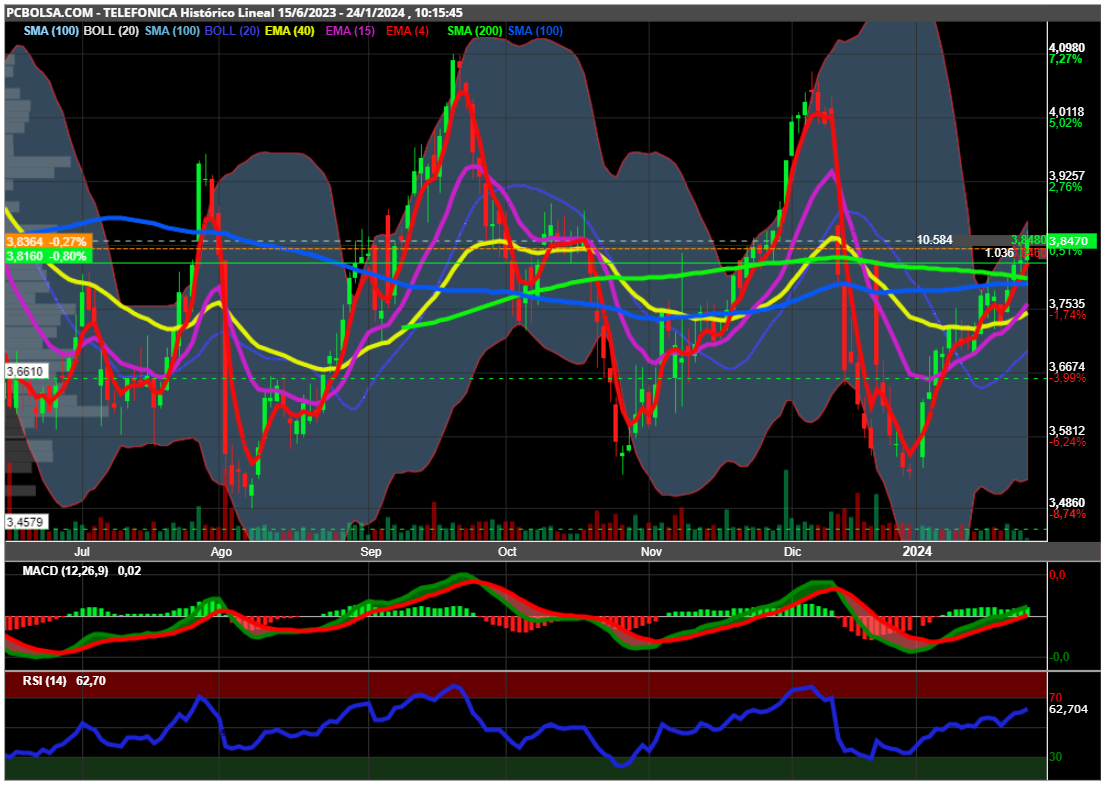The image size is (1105, 785).
Task: Select the -8,74% percentage label
Action: point(1067,514)
